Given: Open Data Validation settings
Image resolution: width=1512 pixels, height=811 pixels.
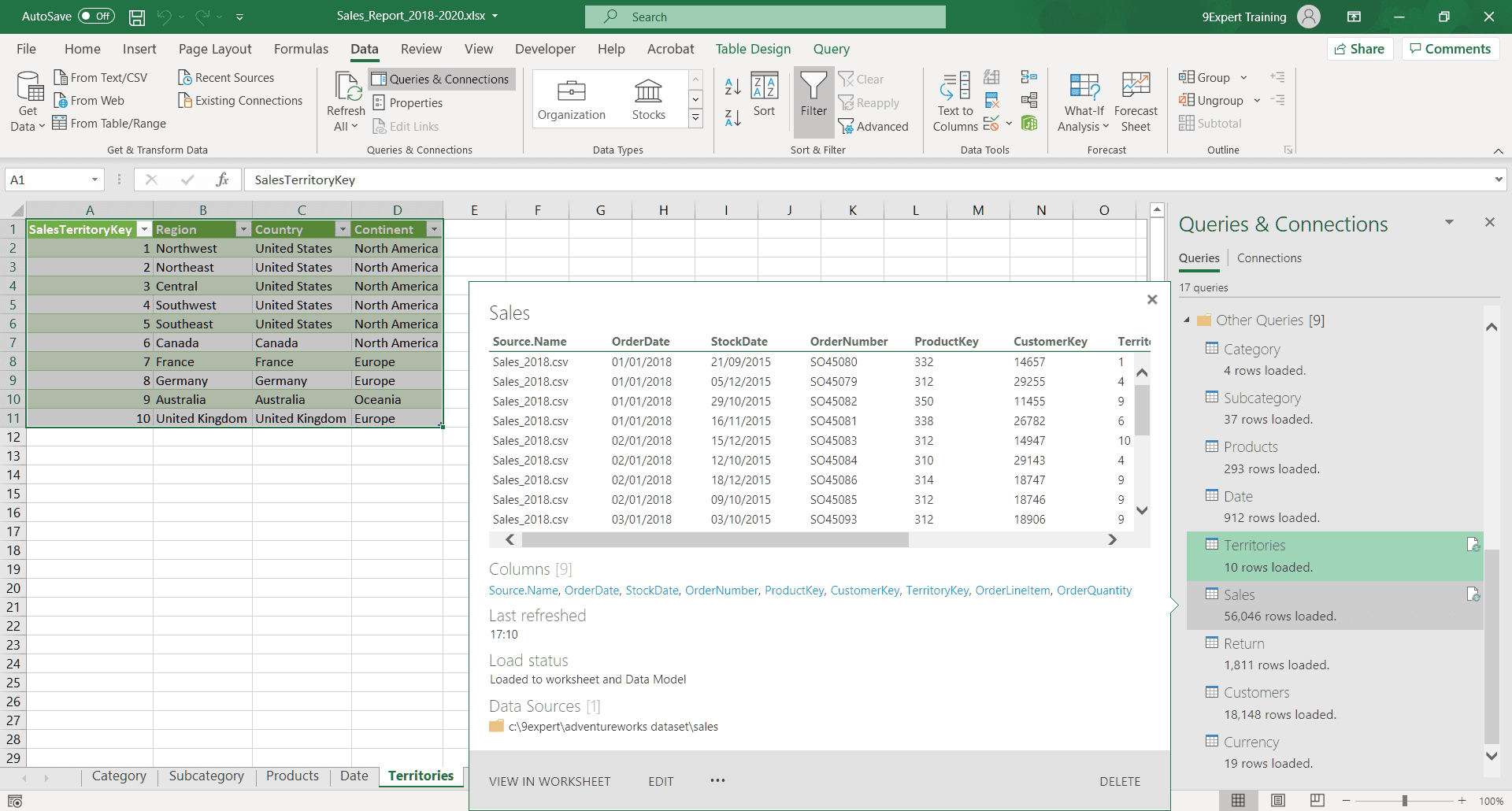Looking at the screenshot, I should click(991, 124).
